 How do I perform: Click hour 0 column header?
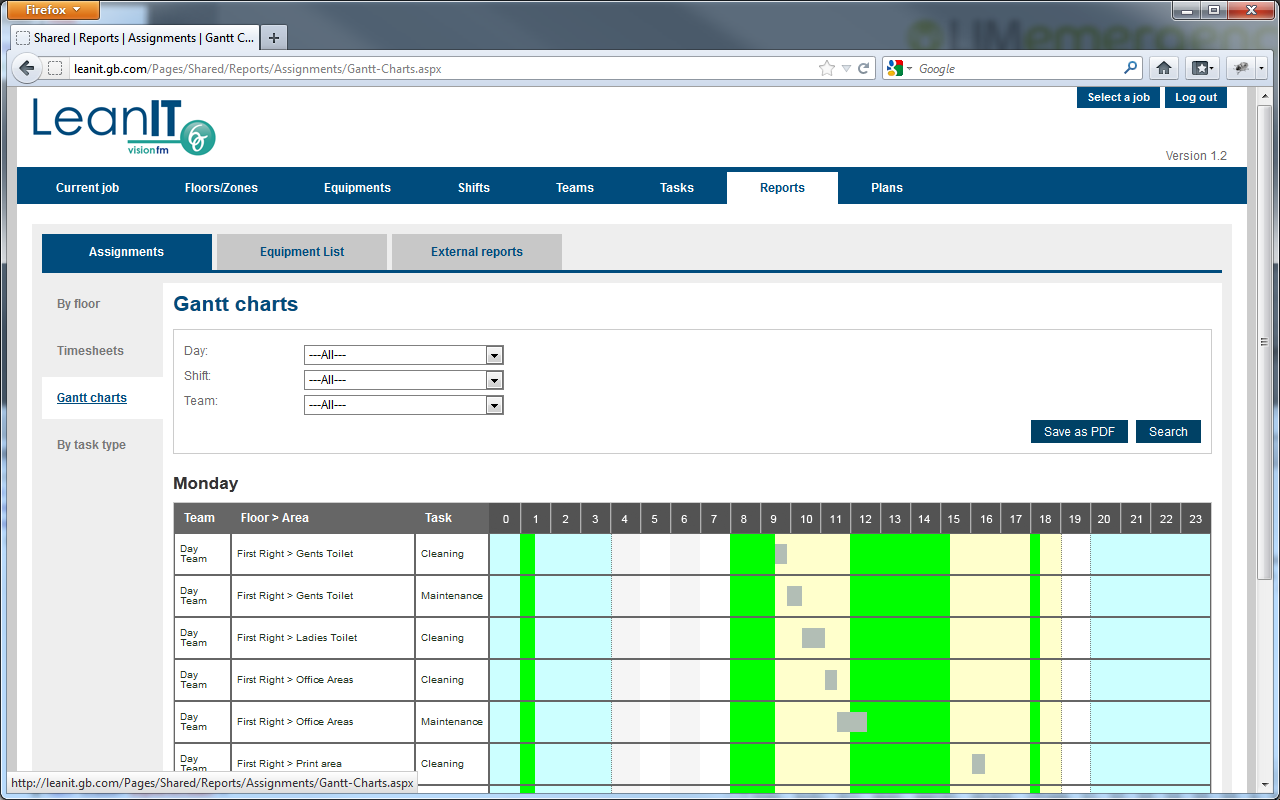click(505, 518)
